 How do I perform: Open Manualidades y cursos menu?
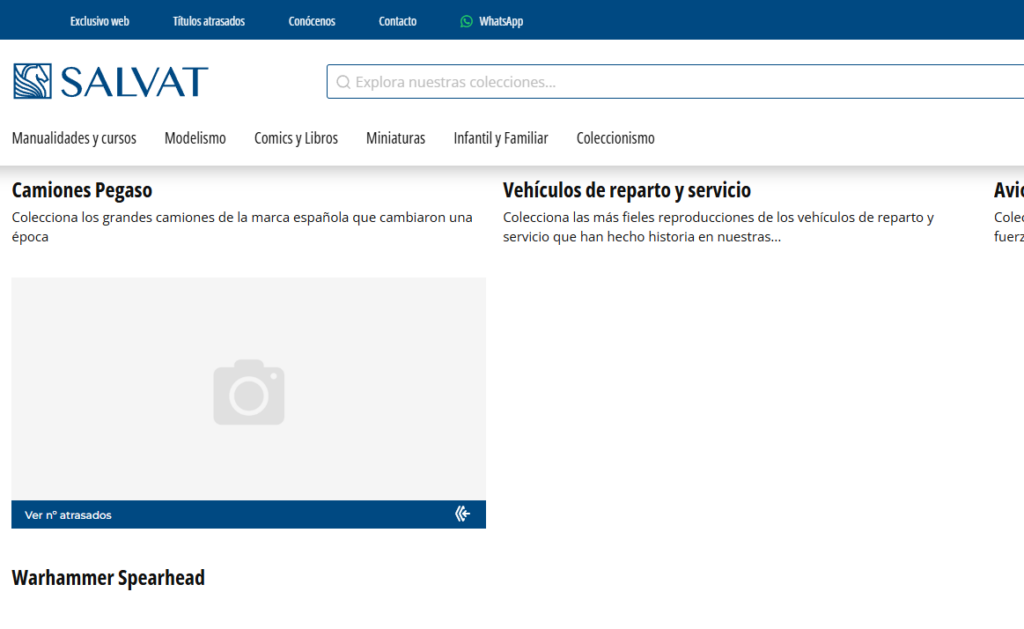click(x=74, y=138)
